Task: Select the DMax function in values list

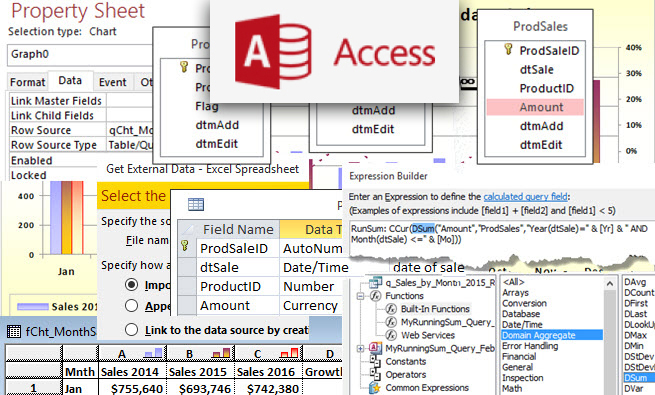Action: (x=635, y=335)
